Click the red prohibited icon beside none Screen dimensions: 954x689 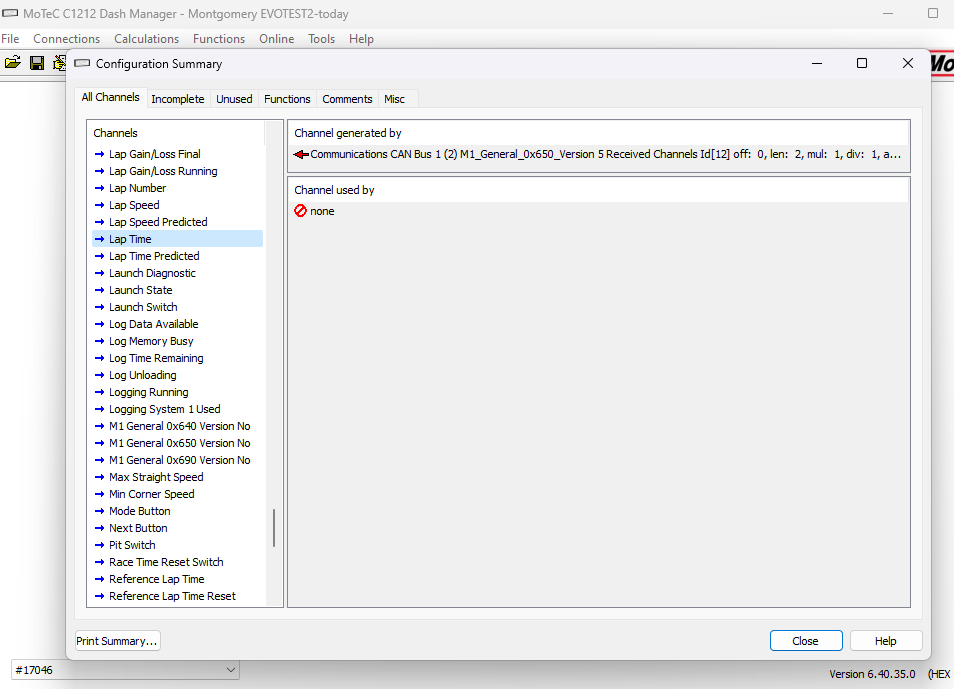pos(300,211)
